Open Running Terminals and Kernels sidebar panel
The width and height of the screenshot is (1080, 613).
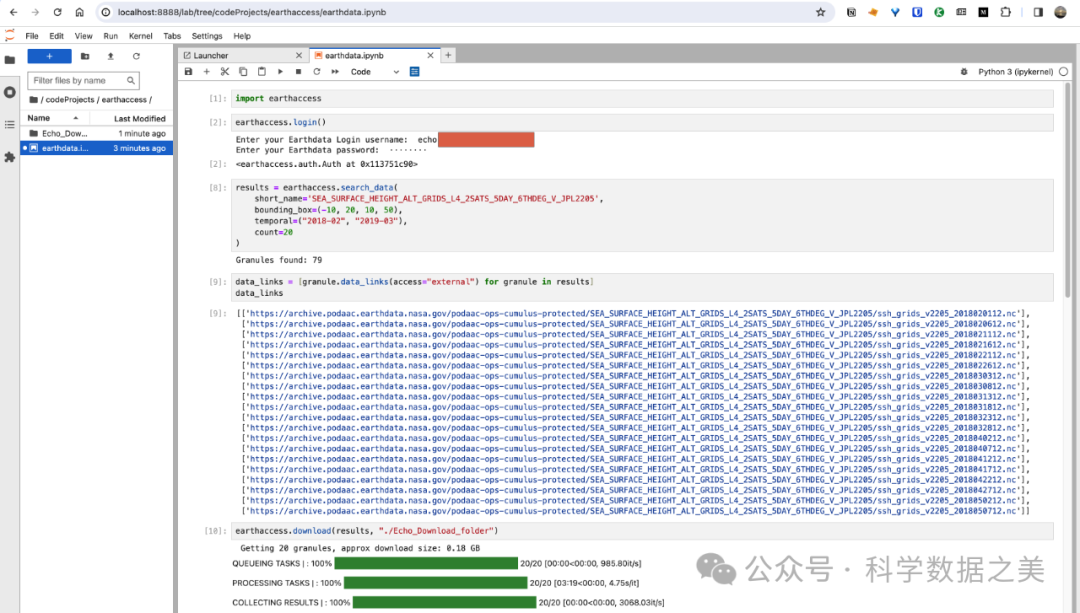tap(10, 92)
